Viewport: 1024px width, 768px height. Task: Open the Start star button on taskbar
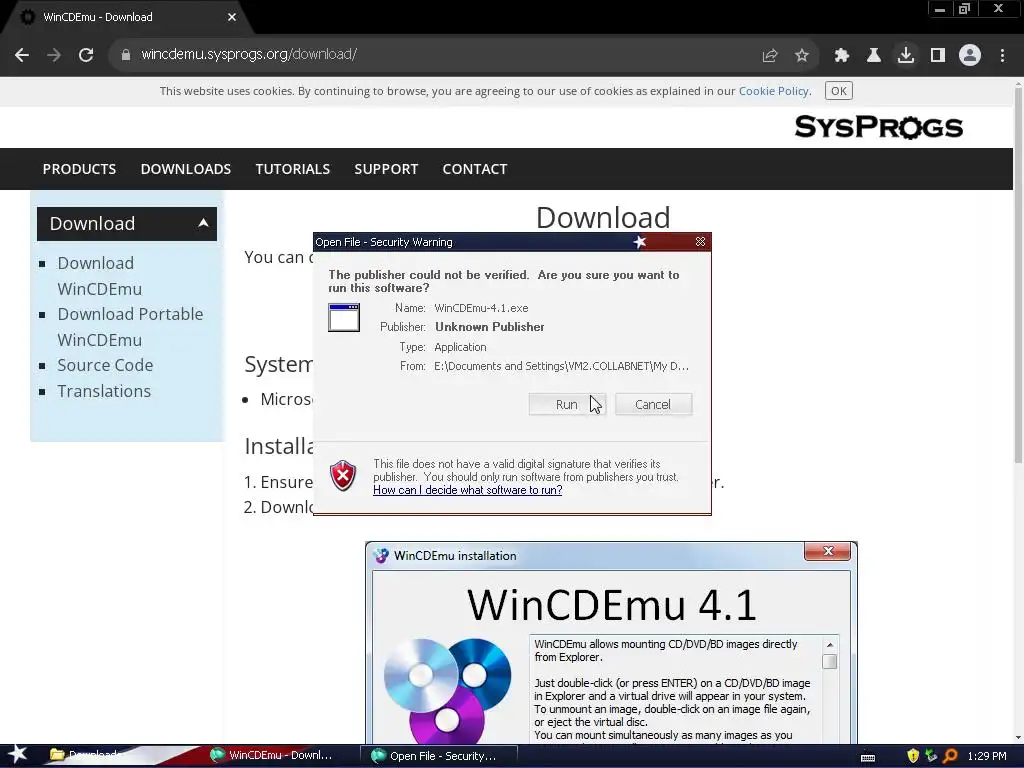18,755
